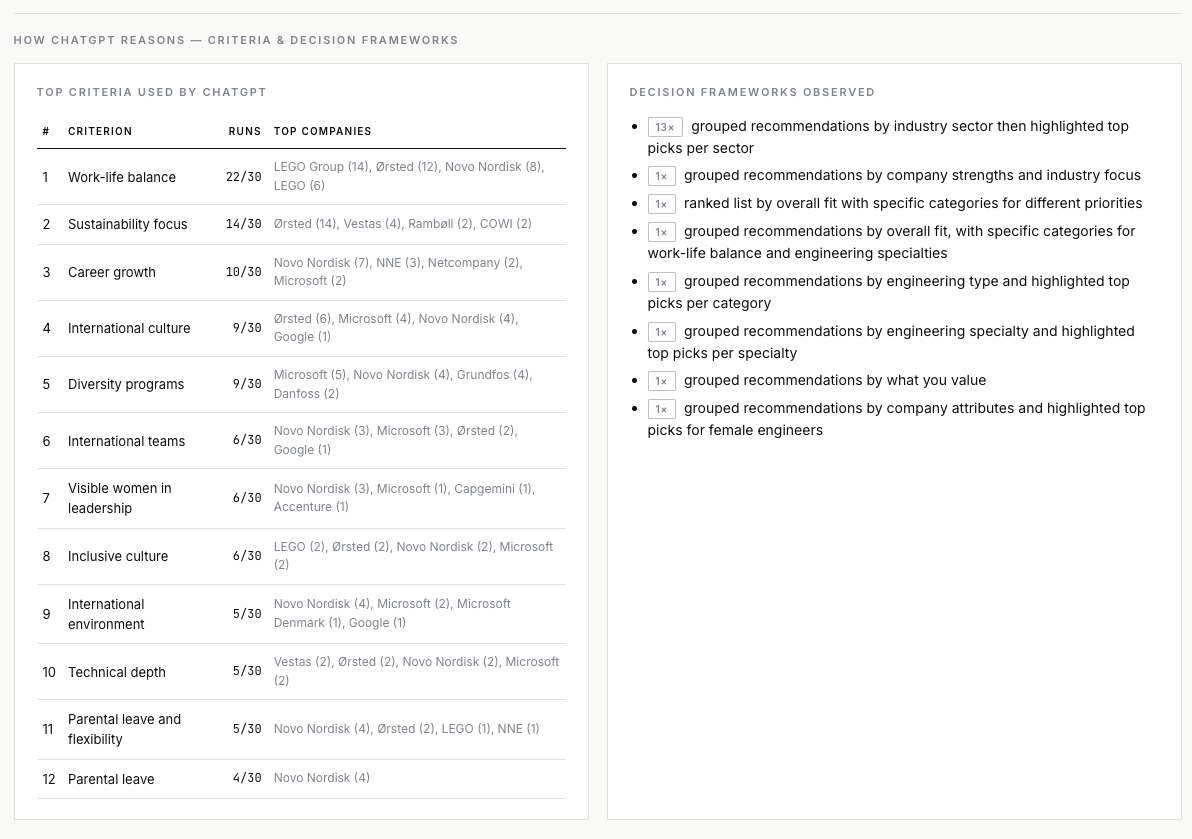The image size is (1192, 839).
Task: Click 'Technical depth' criterion label
Action: pos(117,672)
